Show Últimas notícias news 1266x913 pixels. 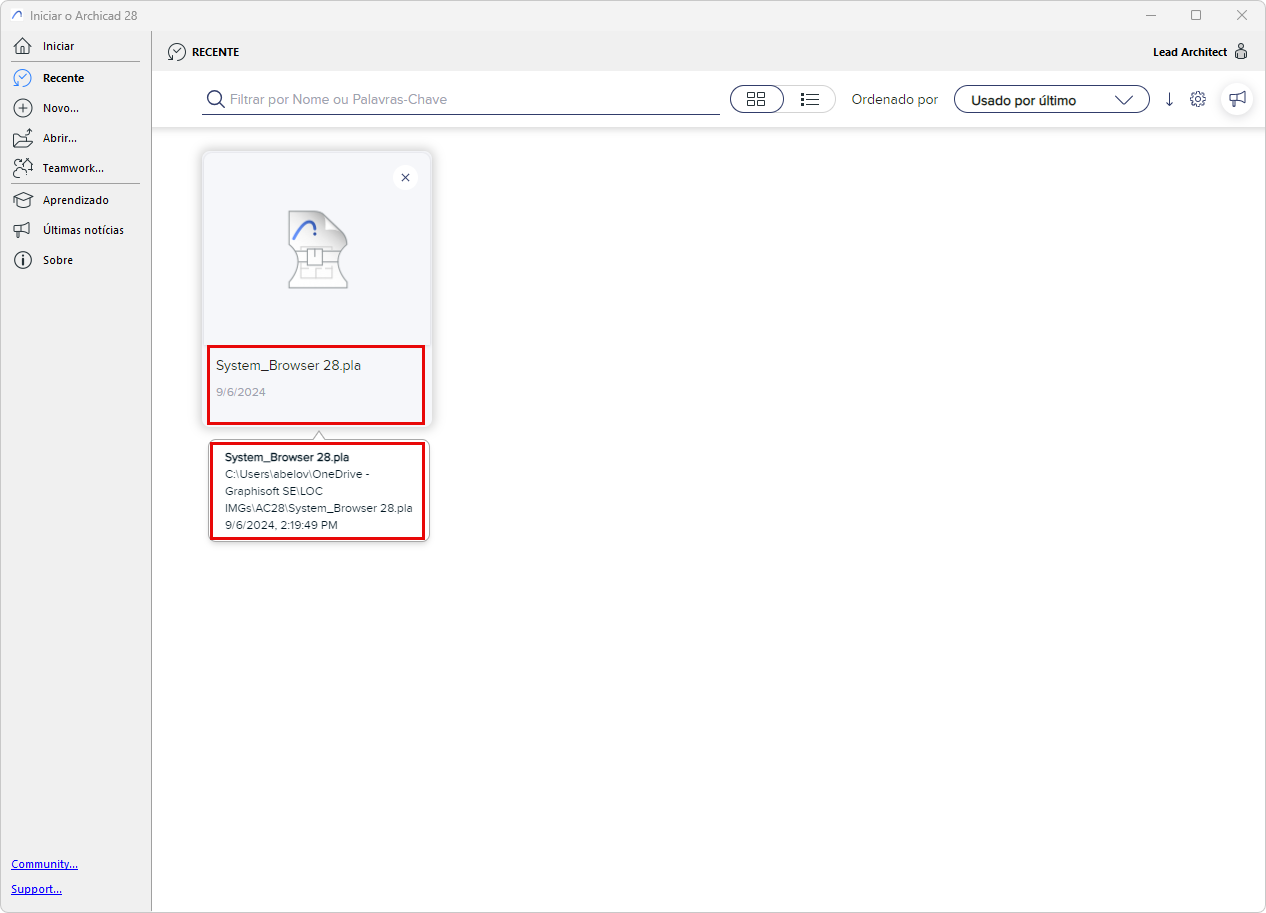[x=83, y=230]
